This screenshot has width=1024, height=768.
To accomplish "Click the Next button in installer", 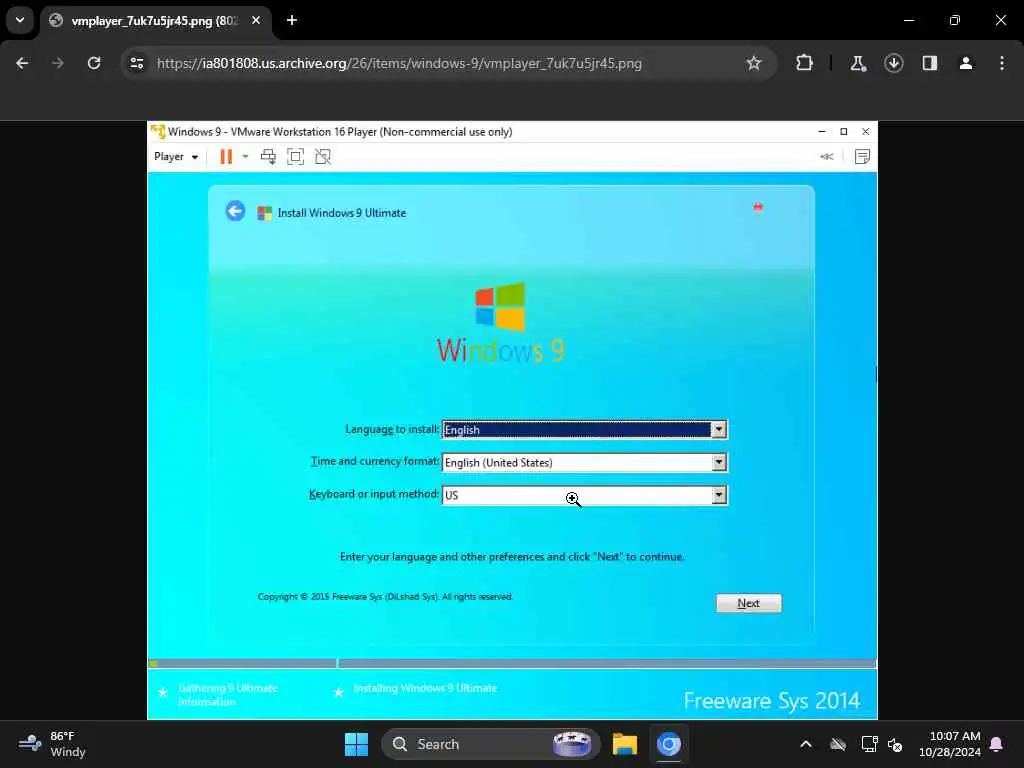I will pos(748,603).
